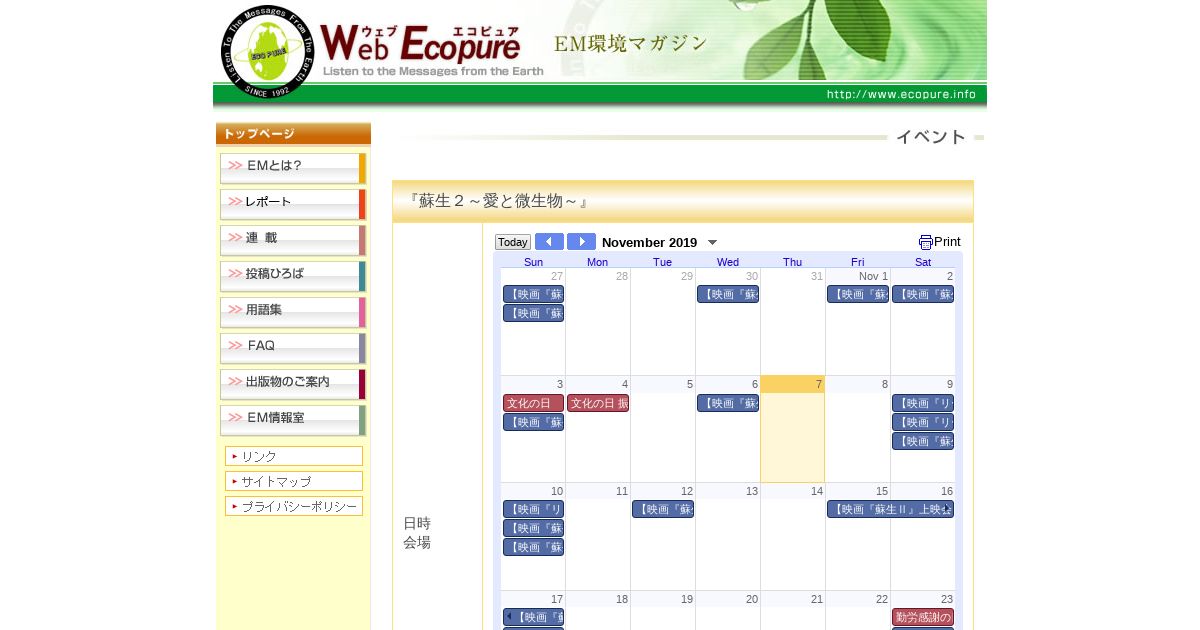This screenshot has height=630, width=1200.
Task: Open the FAQ menu item
Action: tap(293, 348)
